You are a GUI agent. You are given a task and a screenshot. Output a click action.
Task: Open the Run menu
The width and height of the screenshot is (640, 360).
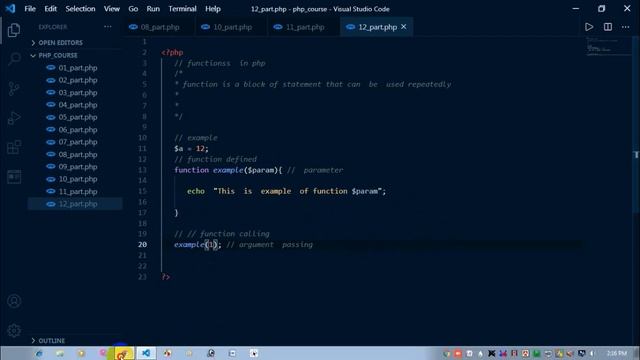153,9
